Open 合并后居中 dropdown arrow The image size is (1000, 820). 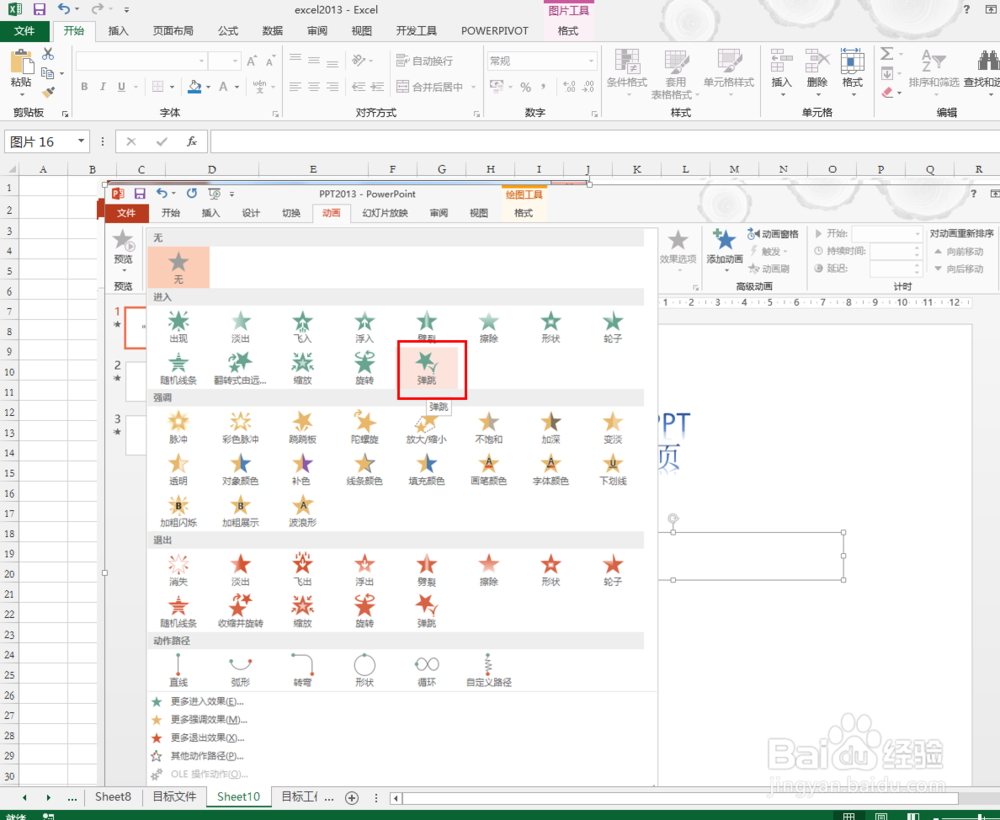(474, 87)
